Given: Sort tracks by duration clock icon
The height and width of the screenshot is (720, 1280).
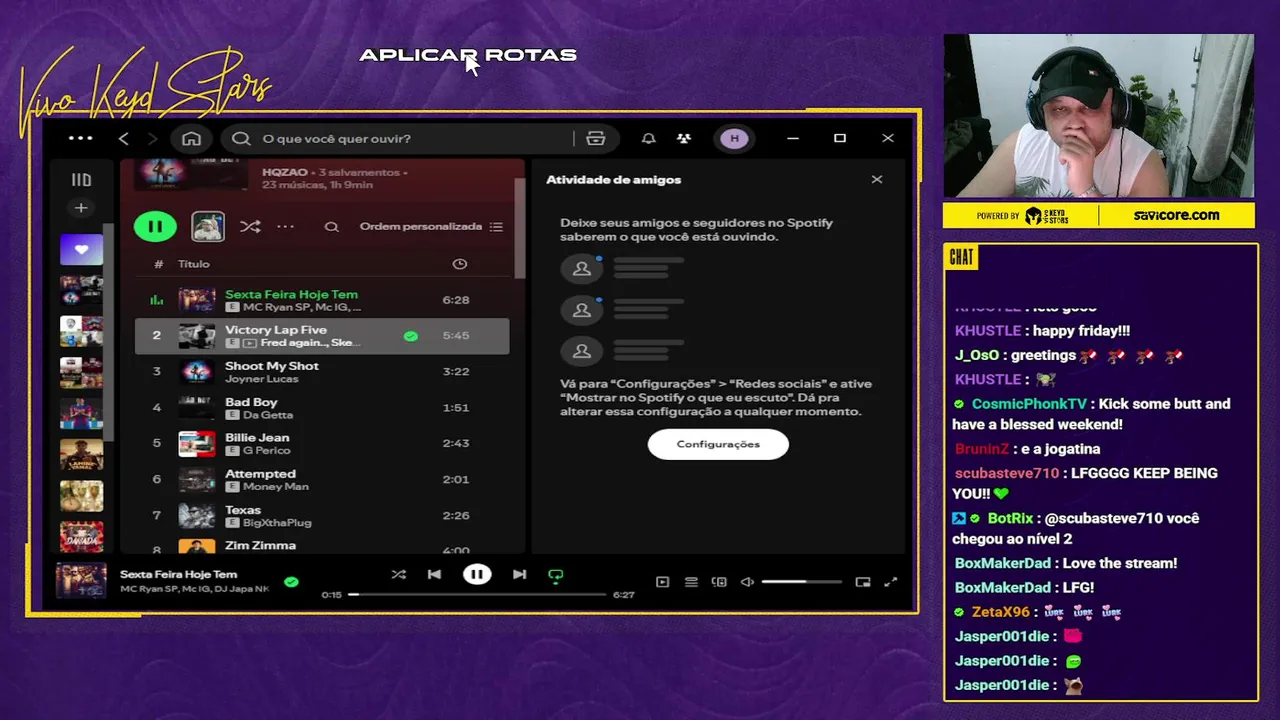Looking at the screenshot, I should pyautogui.click(x=460, y=264).
